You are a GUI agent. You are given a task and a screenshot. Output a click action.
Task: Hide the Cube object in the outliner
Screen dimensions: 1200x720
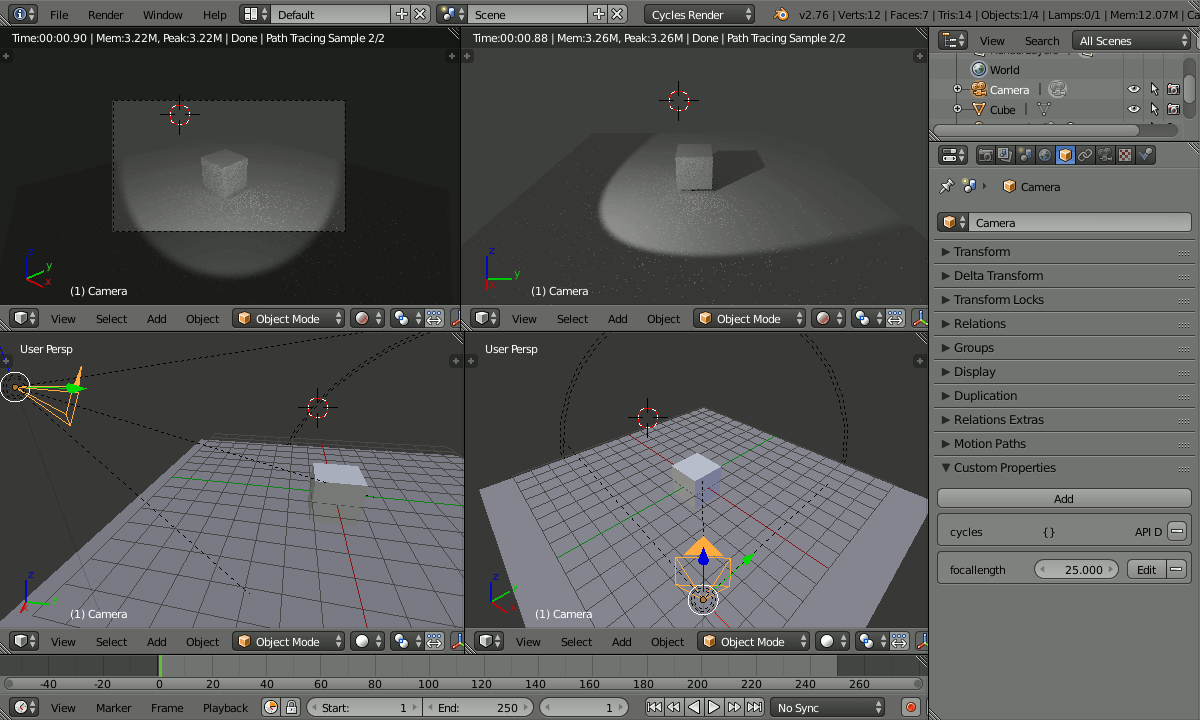point(1133,110)
